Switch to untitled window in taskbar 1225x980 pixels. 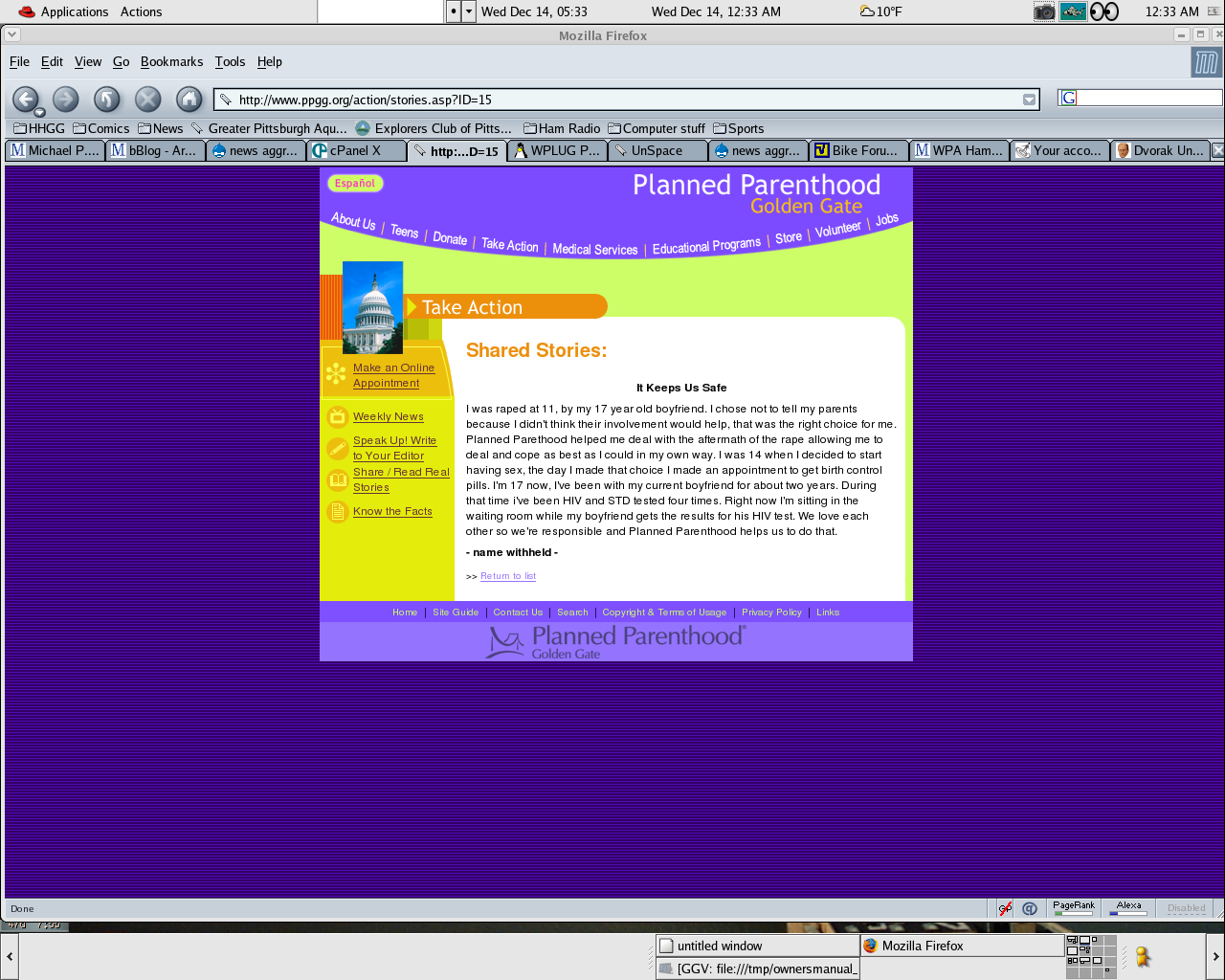pyautogui.click(x=757, y=946)
